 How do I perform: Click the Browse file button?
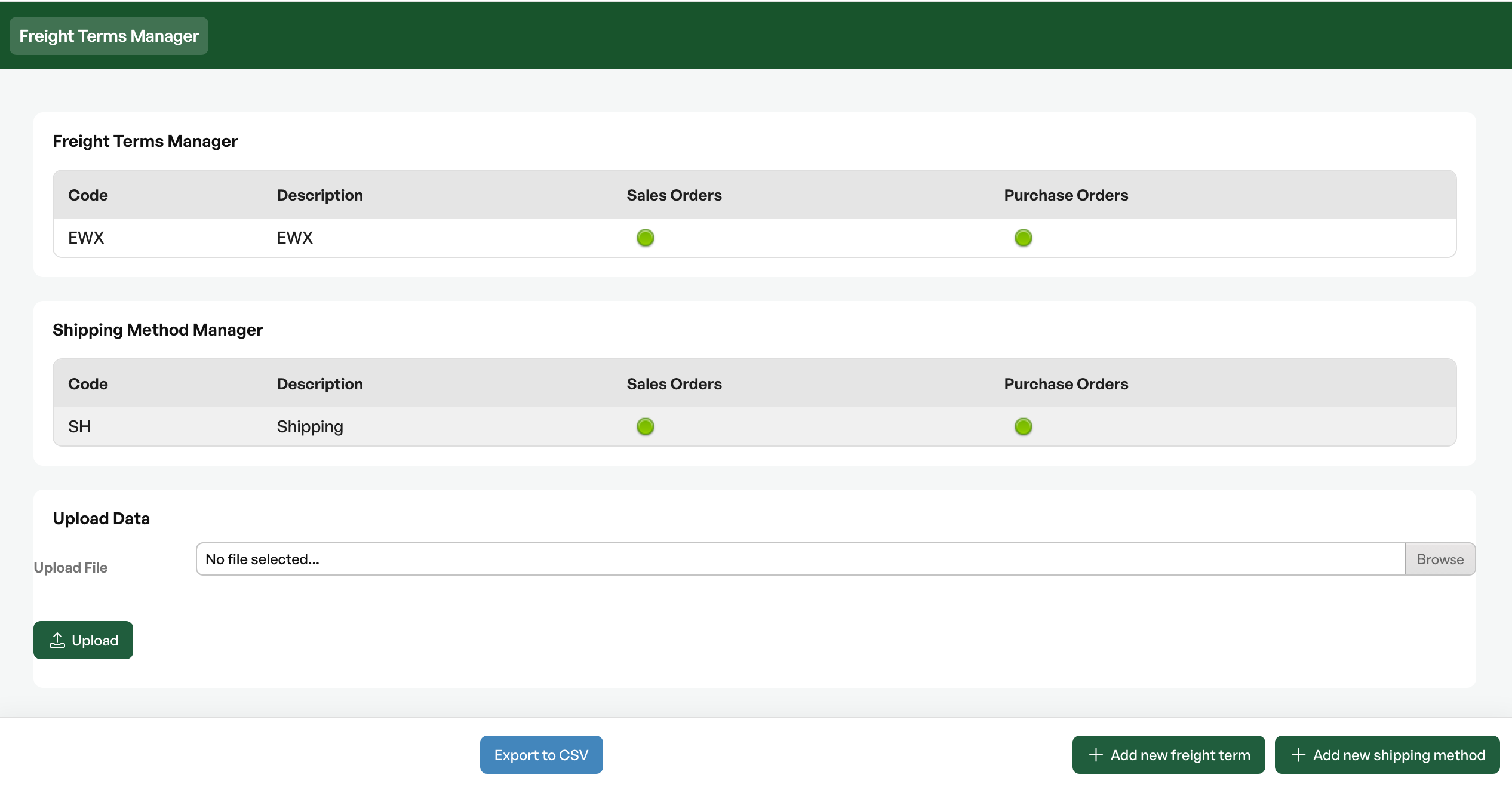coord(1440,559)
